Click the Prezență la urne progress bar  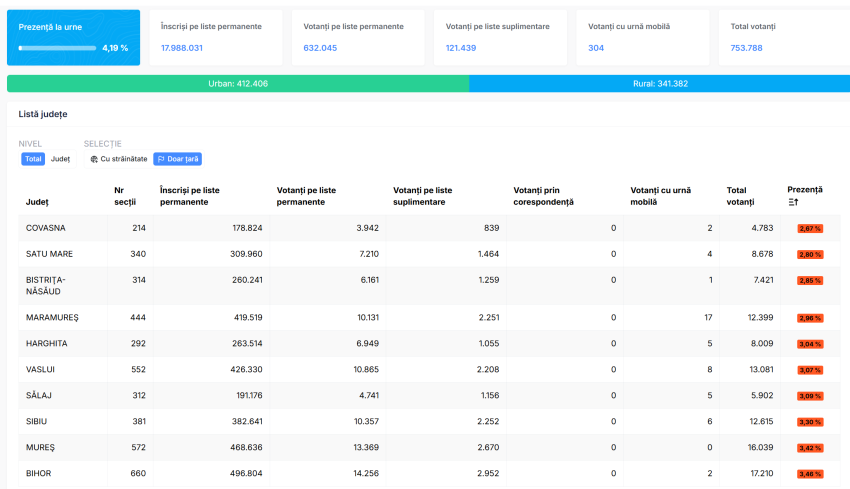point(57,48)
